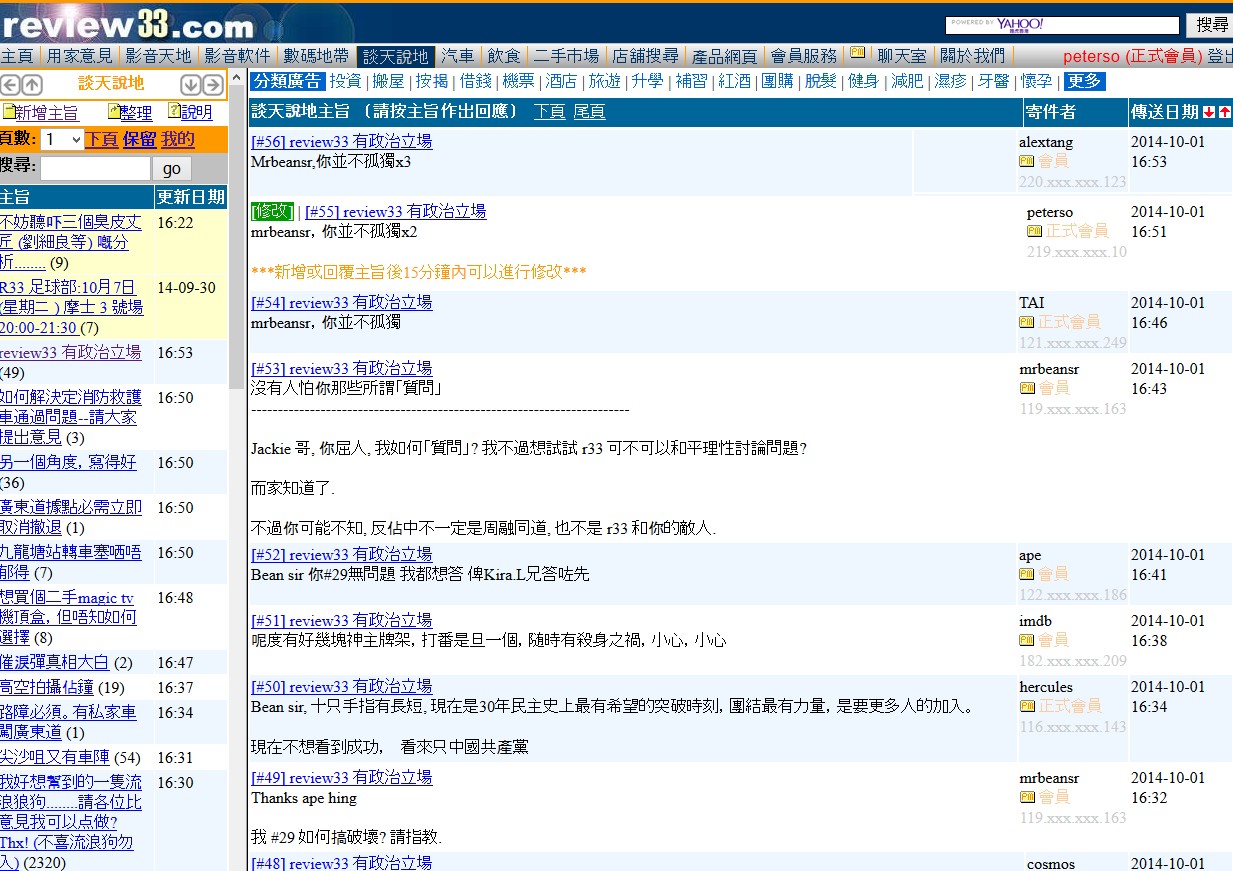Open the 影音天地 navigation menu item
Viewport: 1233px width, 871px height.
(x=158, y=56)
